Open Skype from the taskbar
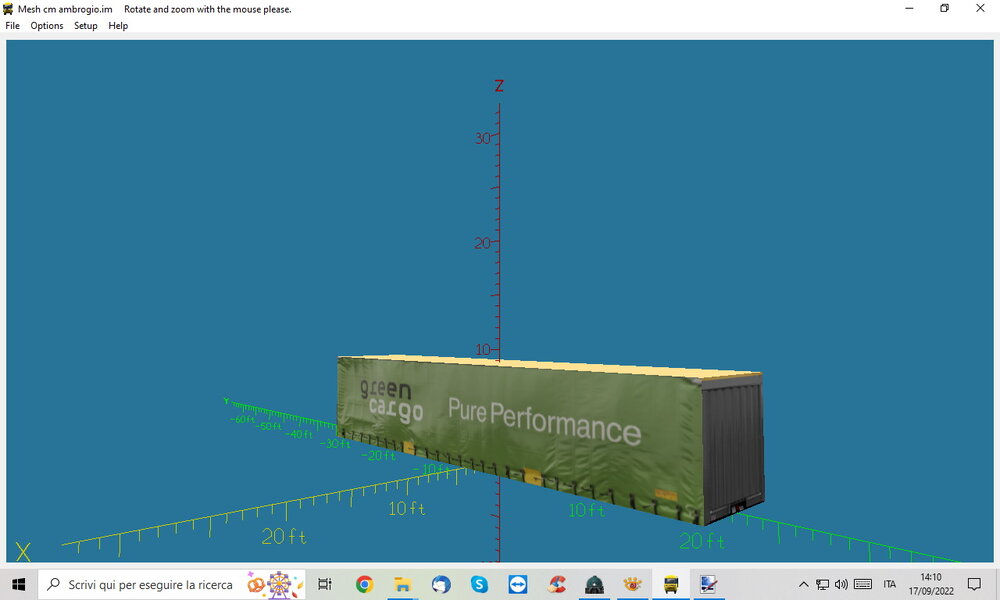The image size is (1000, 600). click(x=479, y=584)
